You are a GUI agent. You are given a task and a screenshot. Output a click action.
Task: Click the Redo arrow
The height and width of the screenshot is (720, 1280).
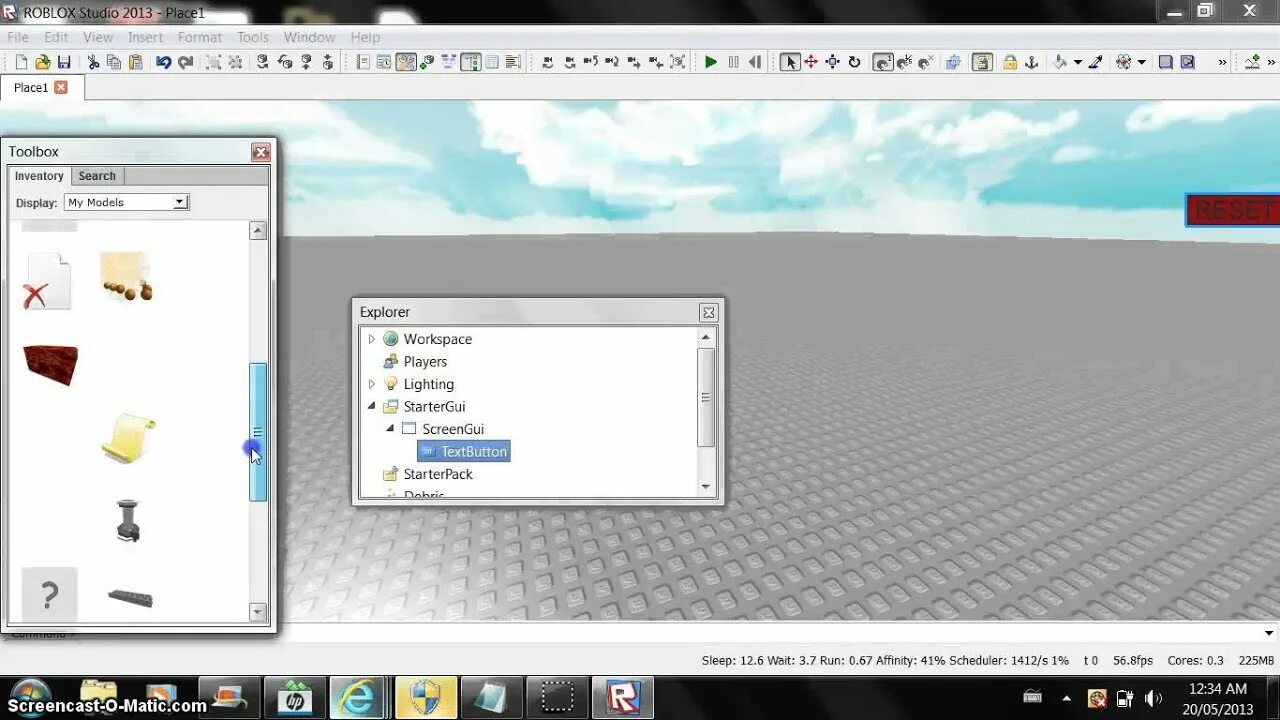(x=185, y=62)
